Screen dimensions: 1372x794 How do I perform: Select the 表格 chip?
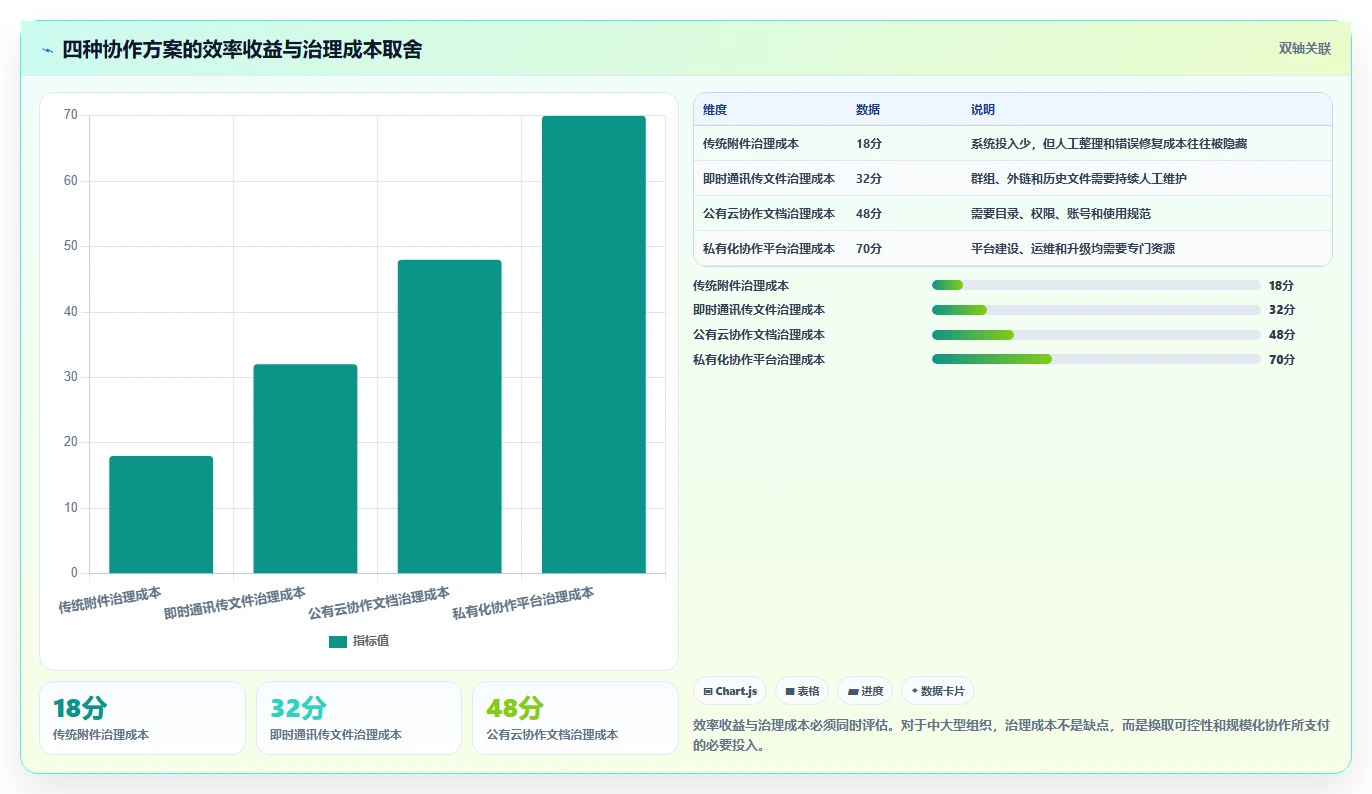pyautogui.click(x=802, y=691)
